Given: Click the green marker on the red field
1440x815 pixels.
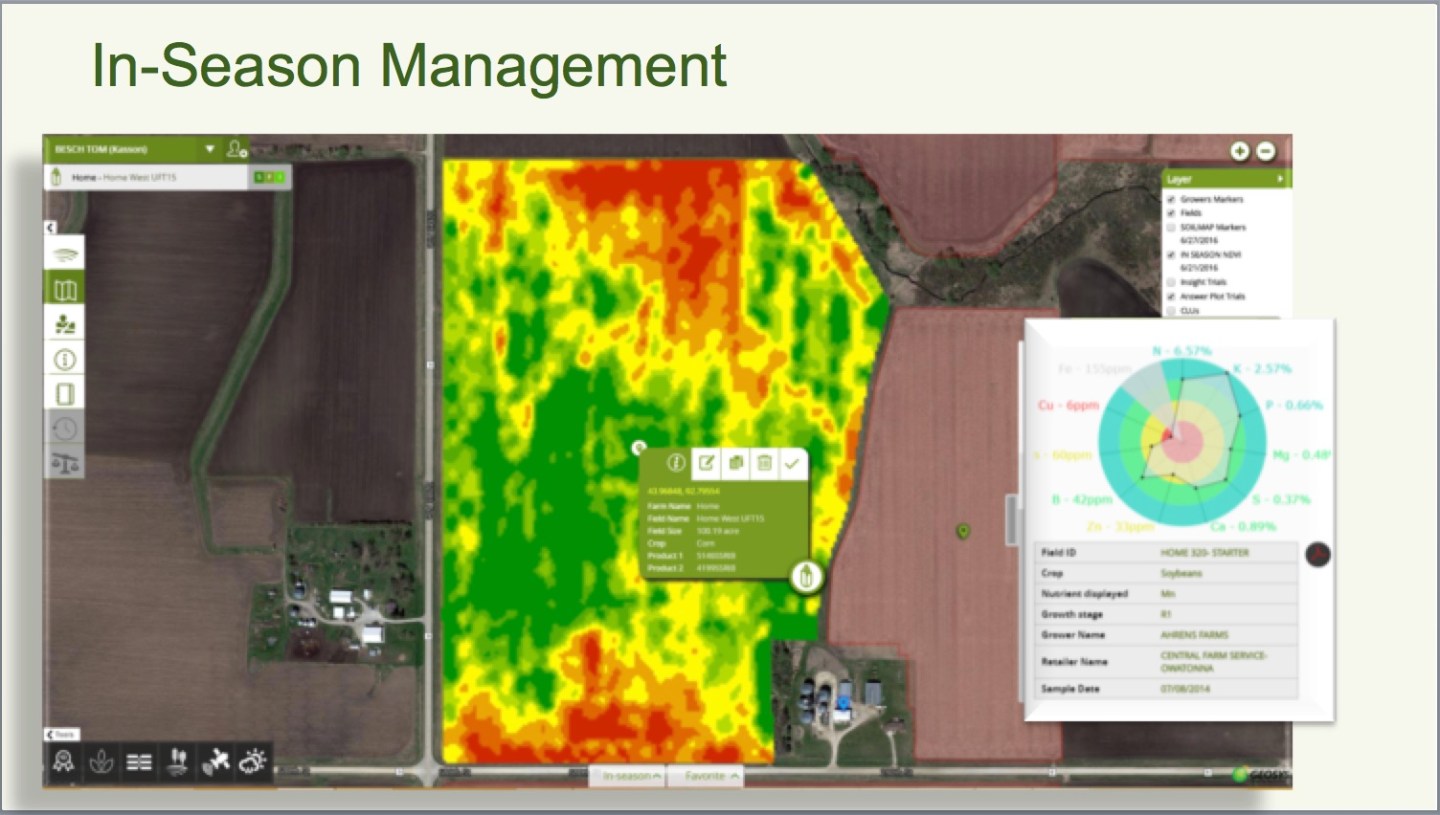Looking at the screenshot, I should pos(963,531).
